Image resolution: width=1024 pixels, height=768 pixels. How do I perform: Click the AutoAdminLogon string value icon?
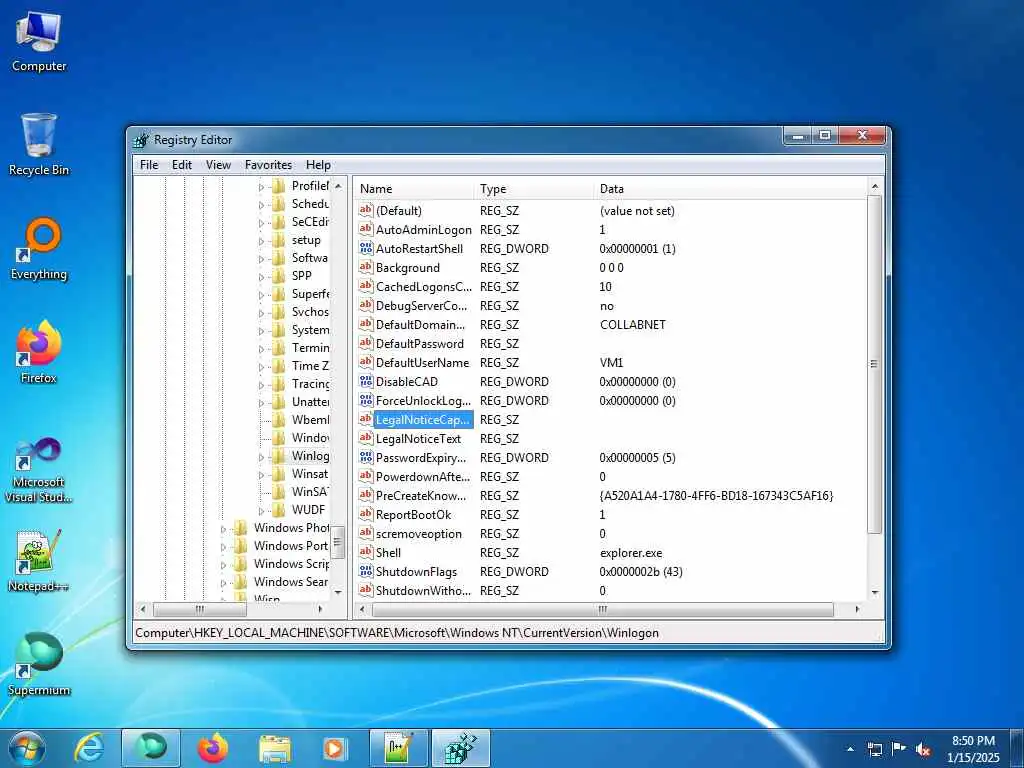[366, 229]
